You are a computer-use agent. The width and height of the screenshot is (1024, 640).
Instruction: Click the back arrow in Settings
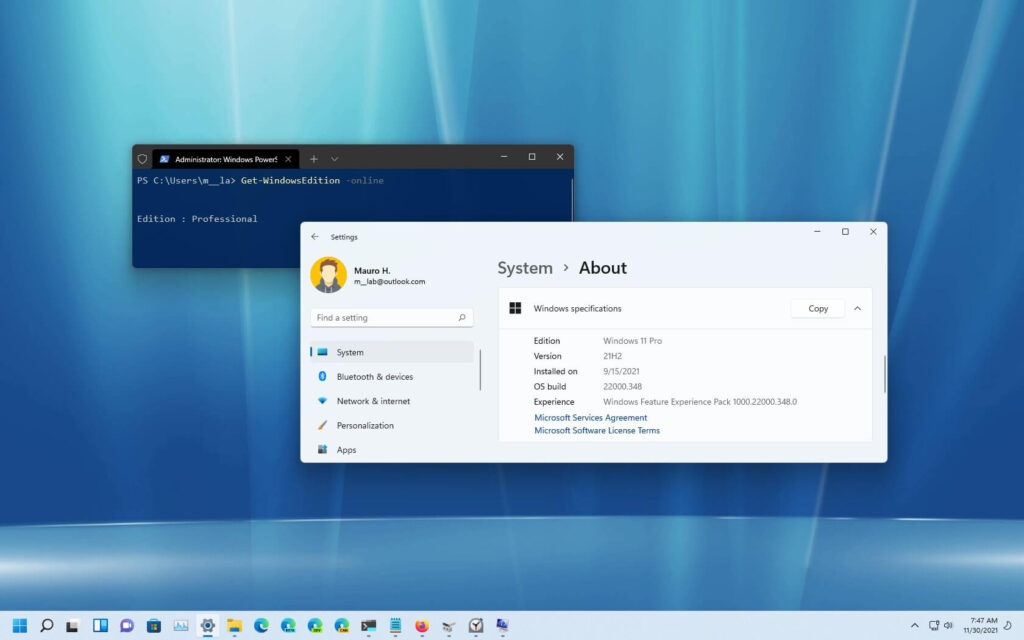[x=315, y=236]
